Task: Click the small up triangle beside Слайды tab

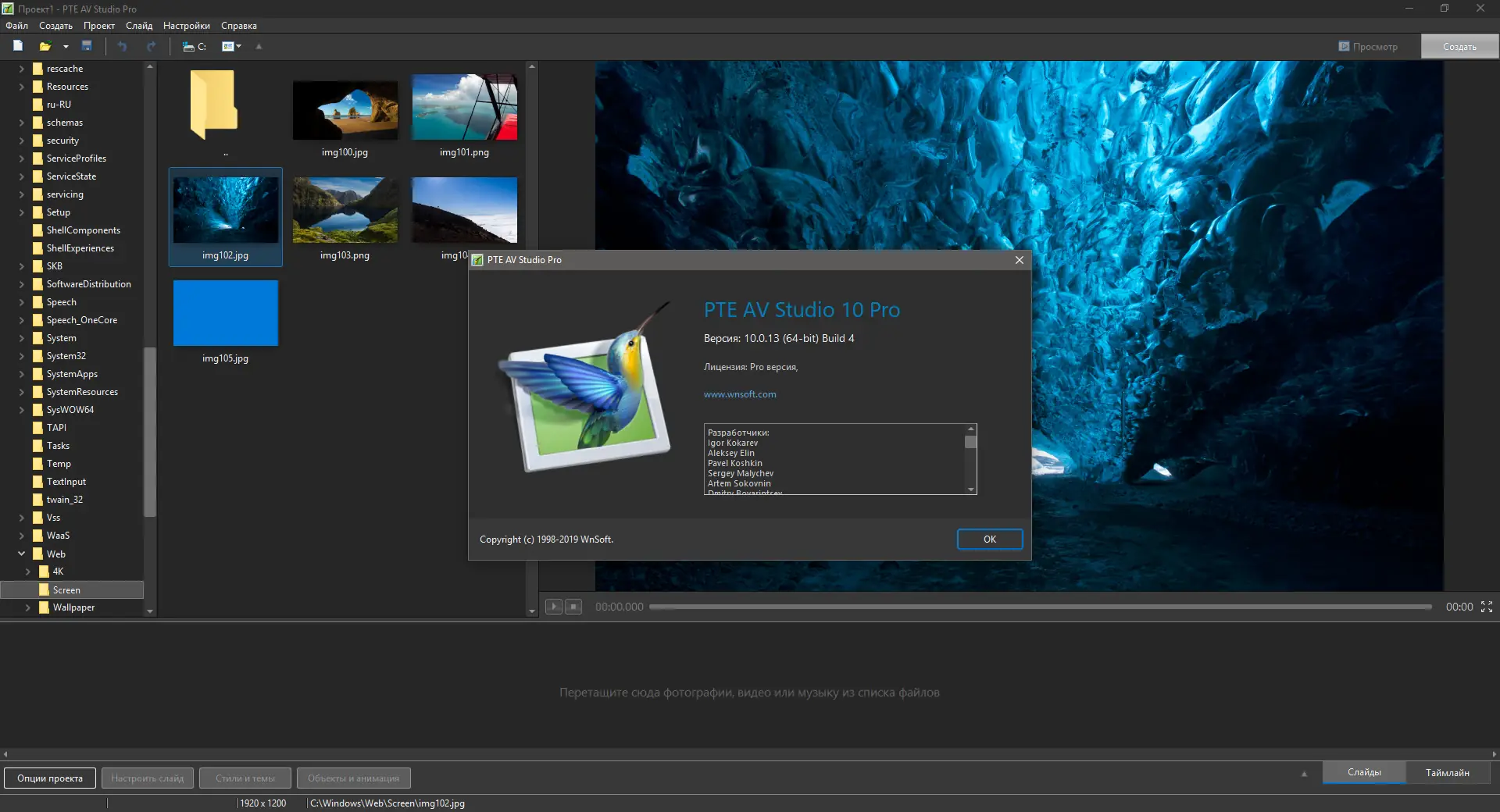Action: (x=1304, y=774)
